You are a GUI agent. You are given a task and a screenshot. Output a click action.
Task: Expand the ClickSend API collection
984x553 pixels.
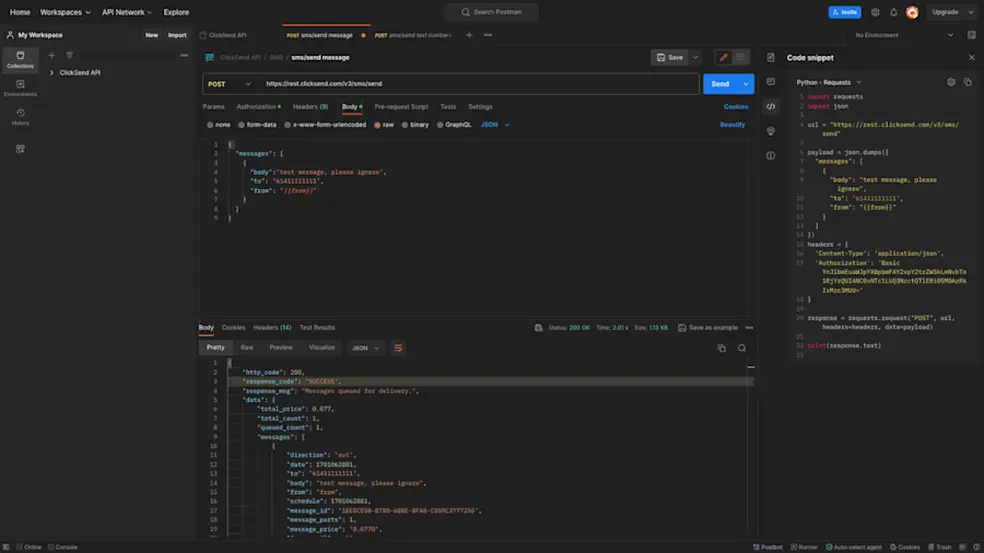click(51, 73)
